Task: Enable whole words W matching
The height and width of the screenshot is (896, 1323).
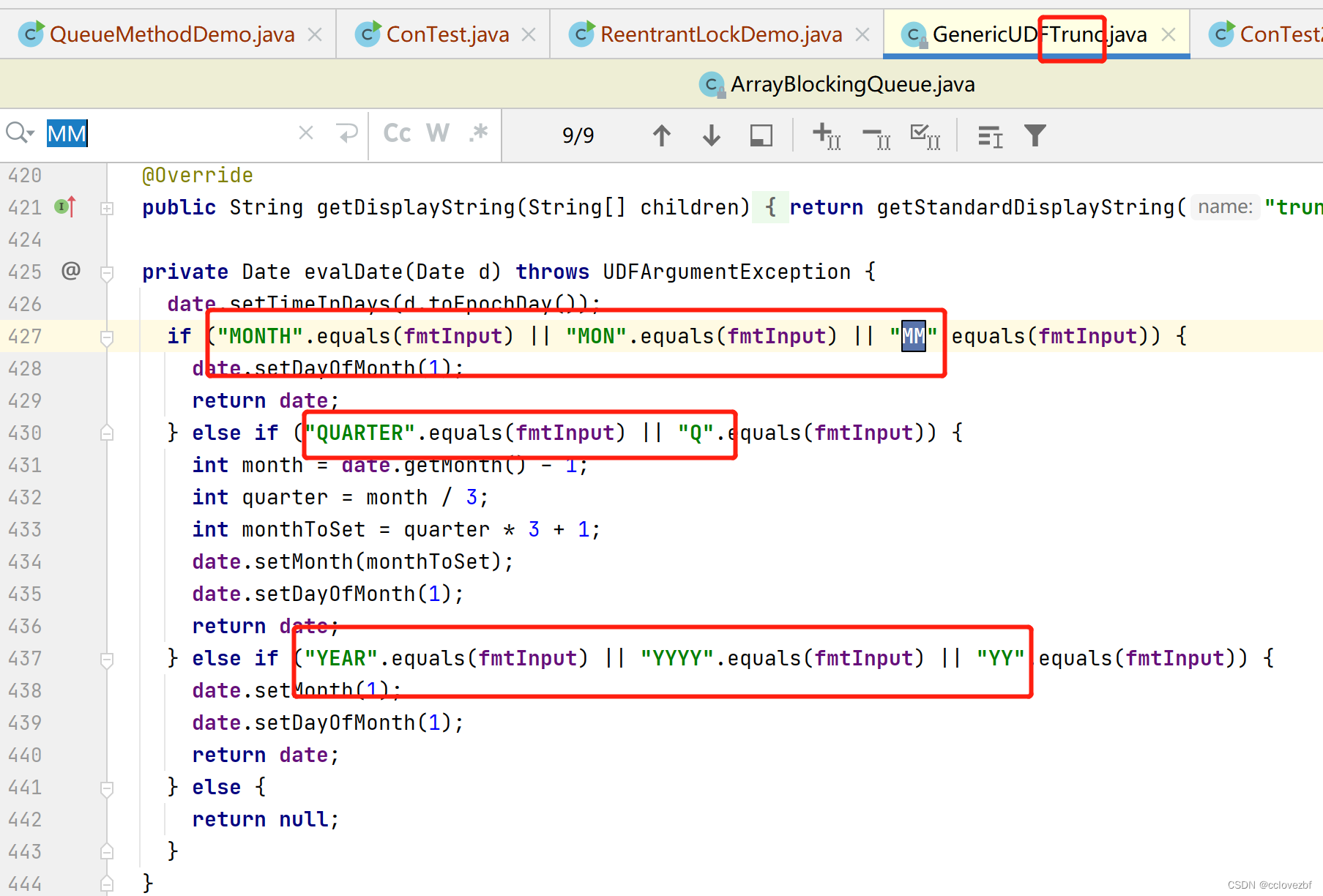Action: 437,133
